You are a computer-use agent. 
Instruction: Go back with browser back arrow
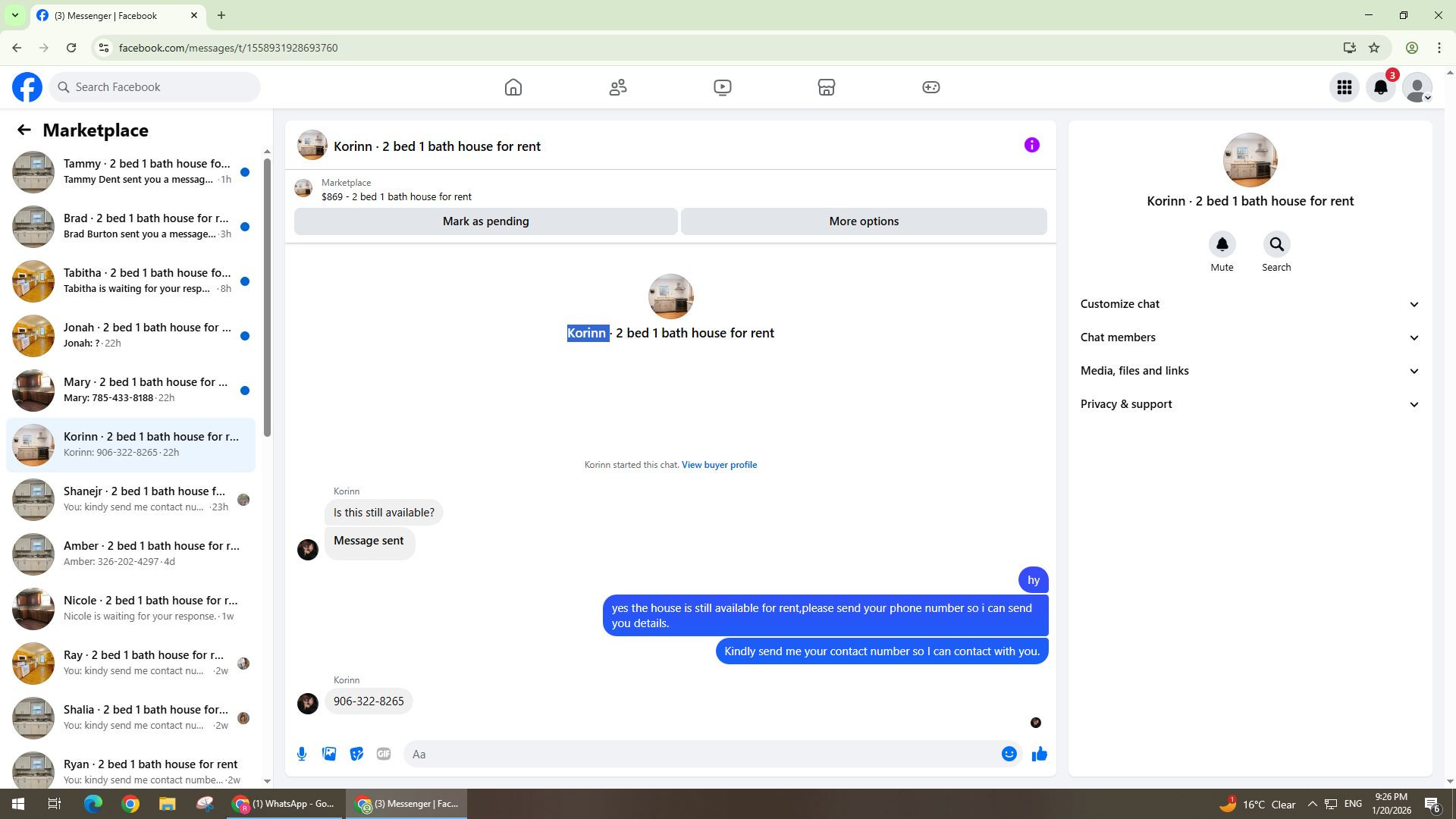coord(17,48)
